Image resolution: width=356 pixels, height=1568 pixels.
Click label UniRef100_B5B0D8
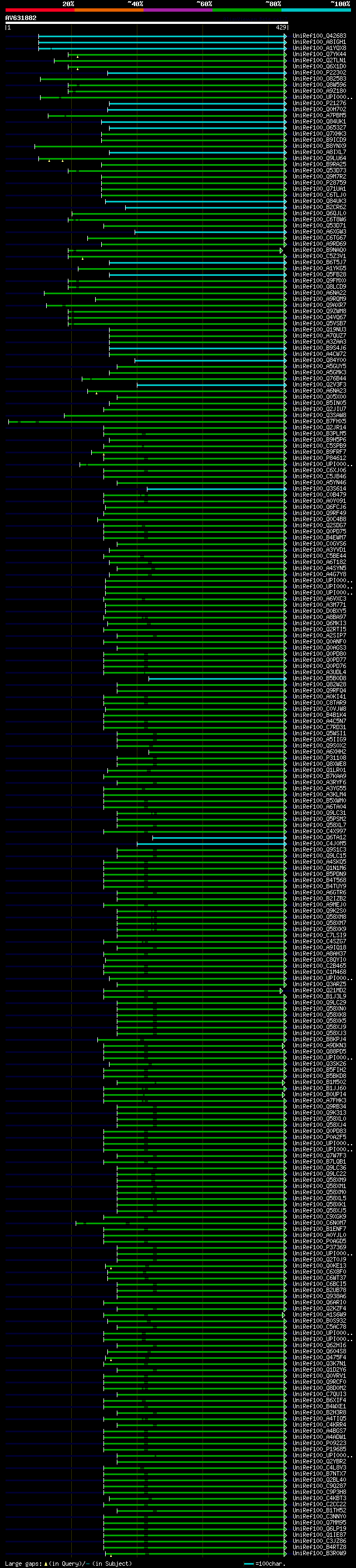(319, 679)
